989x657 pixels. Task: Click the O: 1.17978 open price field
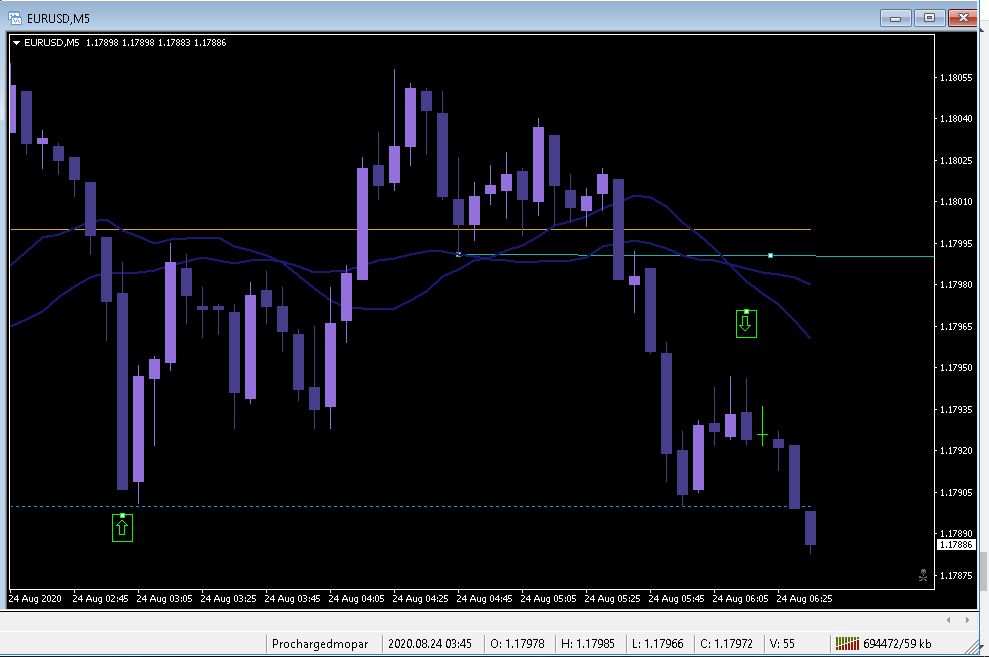point(517,644)
